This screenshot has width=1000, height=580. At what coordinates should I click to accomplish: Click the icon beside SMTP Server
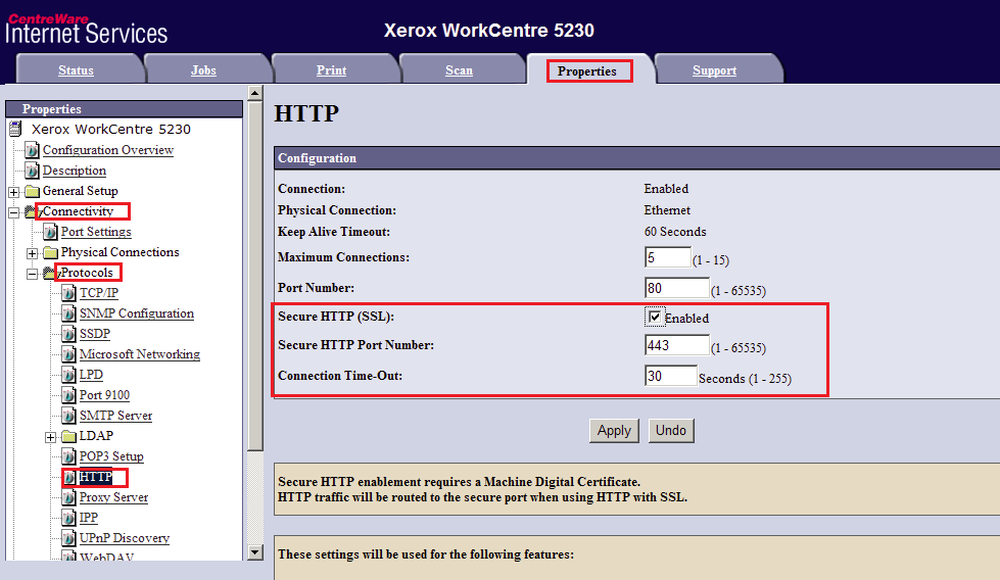69,416
